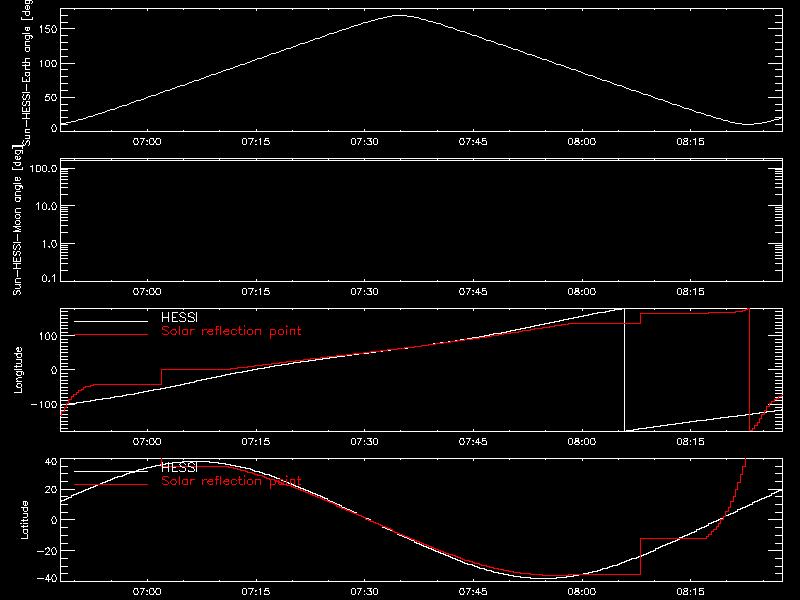Click 08:00 label under Longitude plot
This screenshot has height=600, width=800.
(582, 442)
